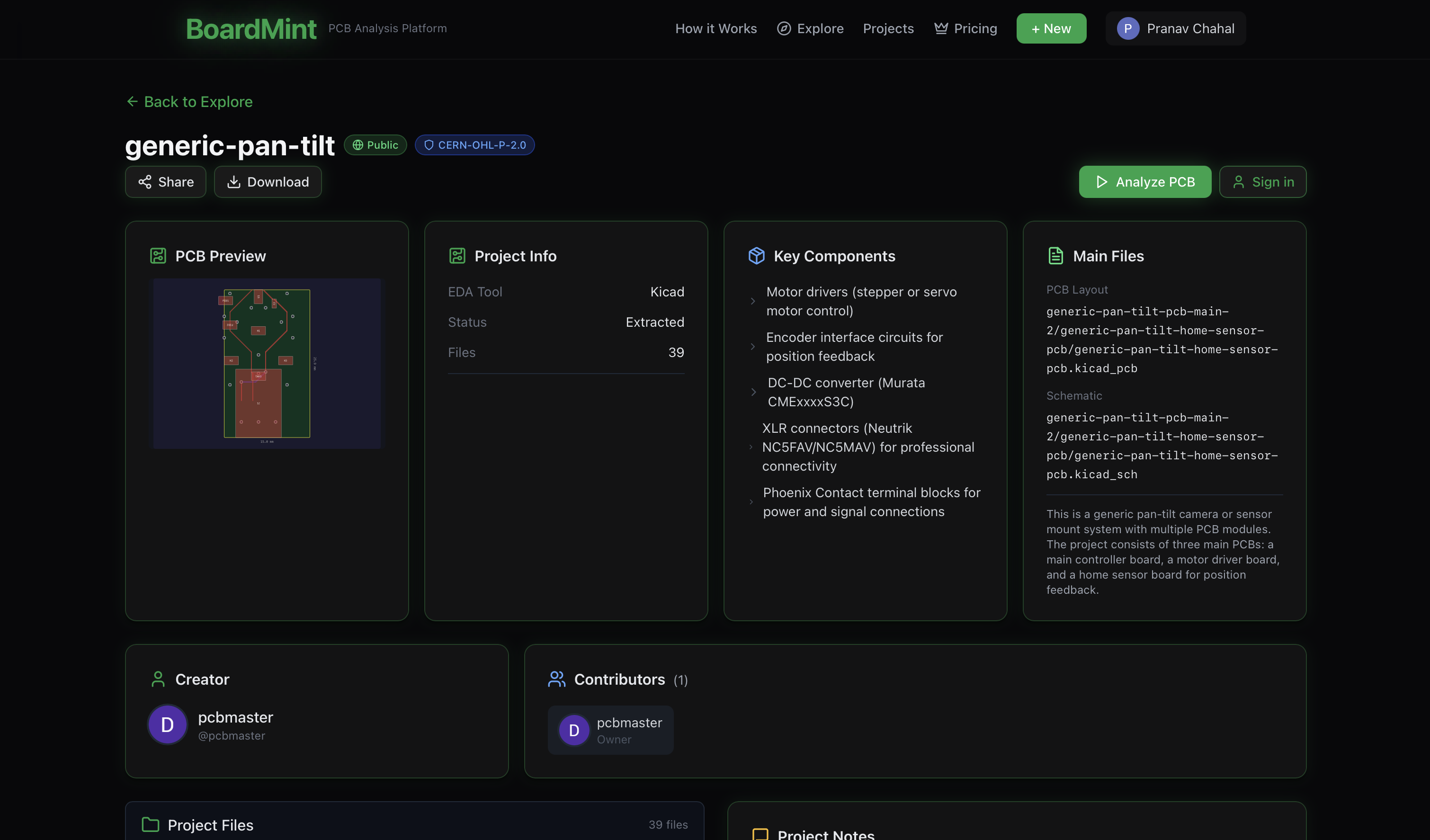Screen dimensions: 1430x840
Task: Click the shield icon on CERN-OHL-P-2.0 badge
Action: coord(429,145)
